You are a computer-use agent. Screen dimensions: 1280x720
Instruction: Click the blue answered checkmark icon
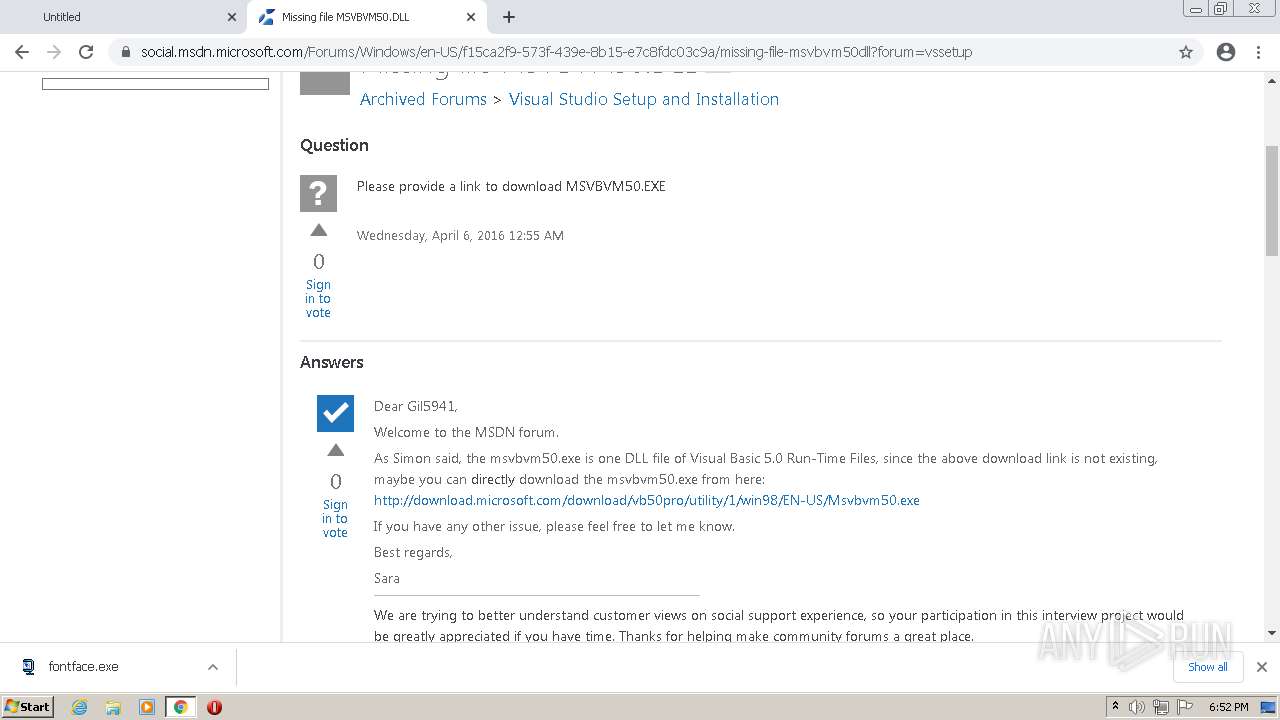coord(335,413)
